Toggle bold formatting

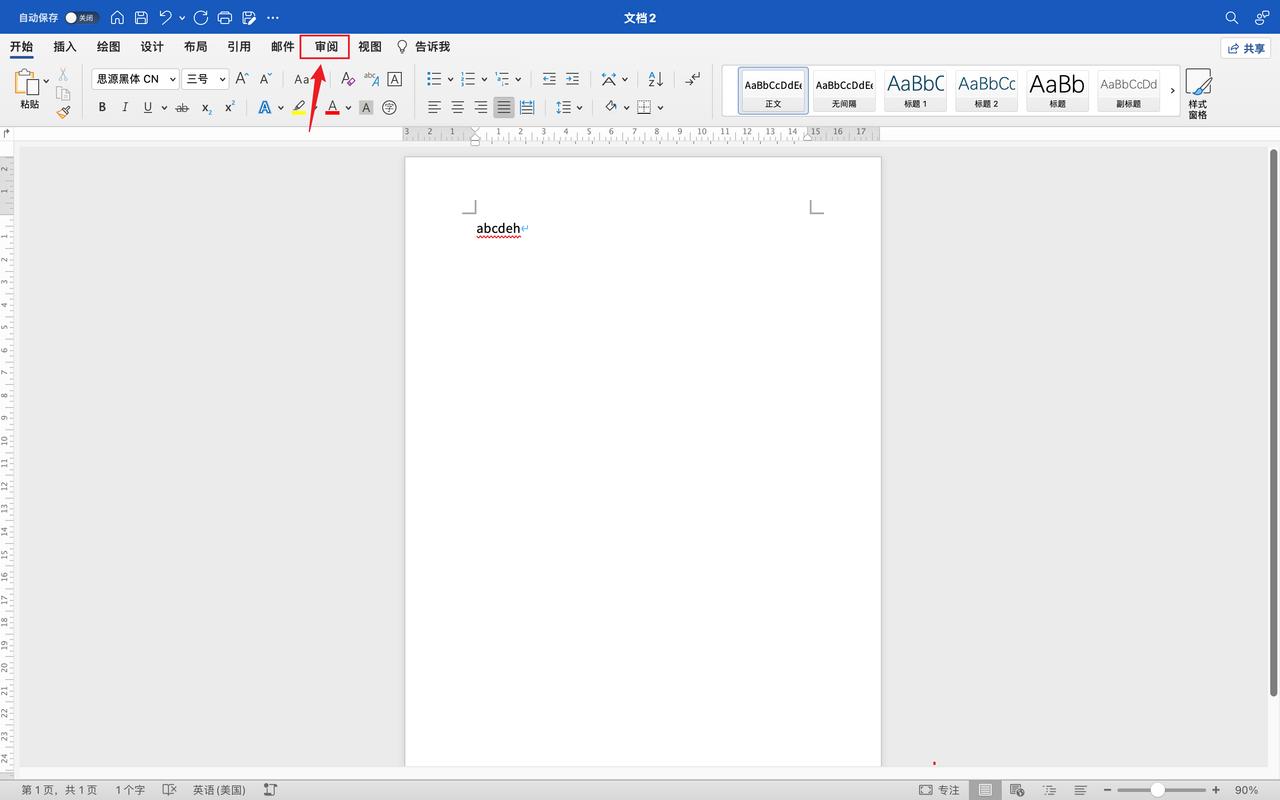pyautogui.click(x=102, y=107)
